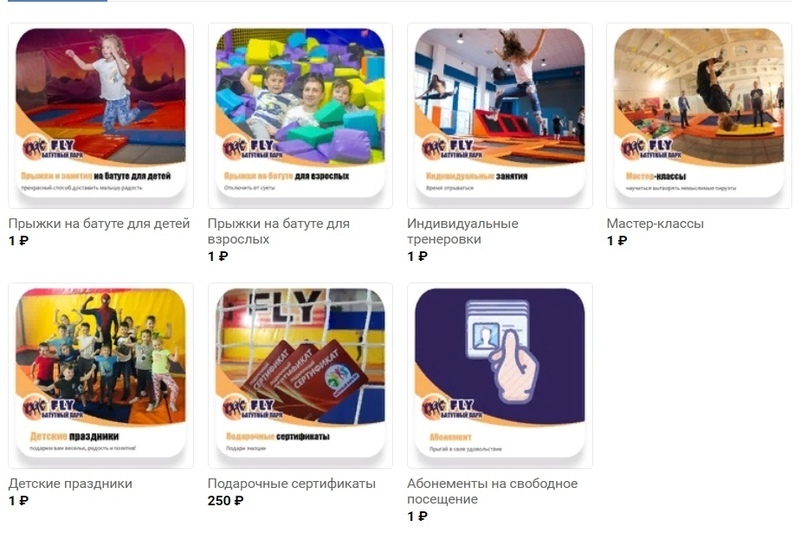This screenshot has width=807, height=533.
Task: Click 'Индивидуальные тренировки' title link
Action: pos(463,232)
